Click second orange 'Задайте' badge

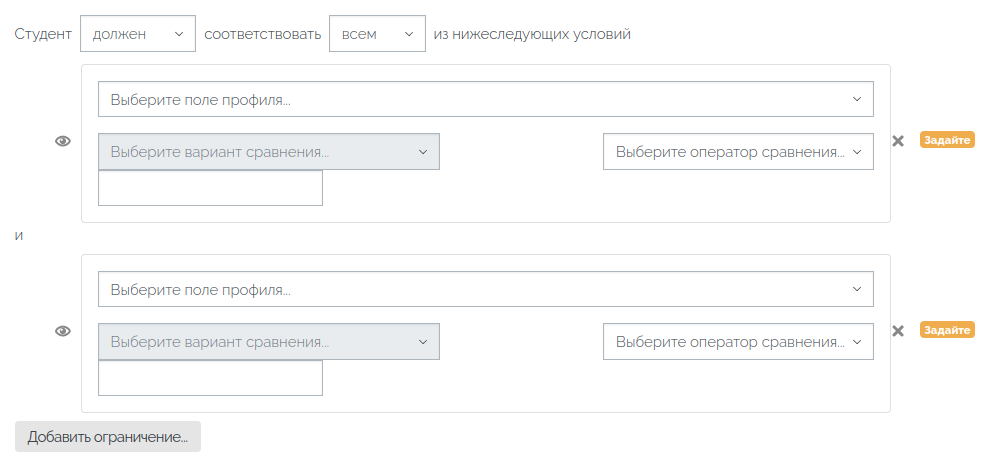[947, 330]
